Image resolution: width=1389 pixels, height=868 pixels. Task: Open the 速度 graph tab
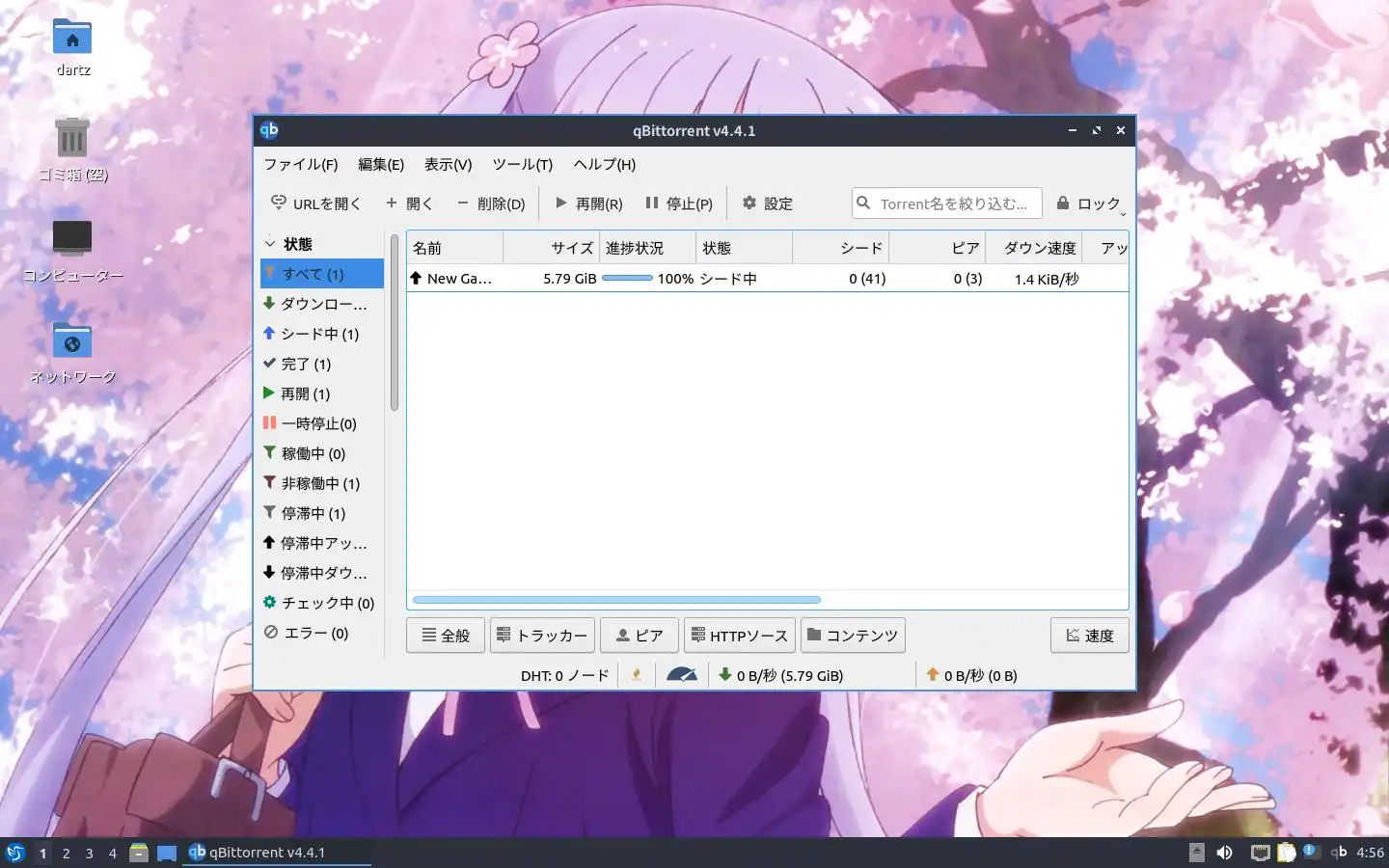(1090, 636)
